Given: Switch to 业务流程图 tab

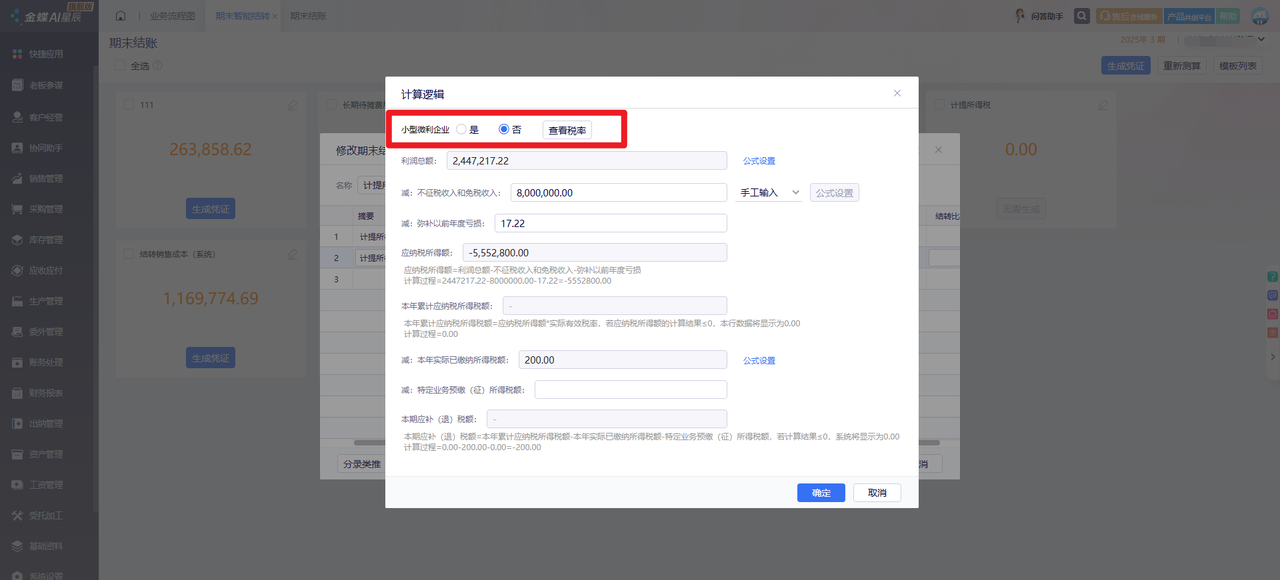Looking at the screenshot, I should (172, 17).
